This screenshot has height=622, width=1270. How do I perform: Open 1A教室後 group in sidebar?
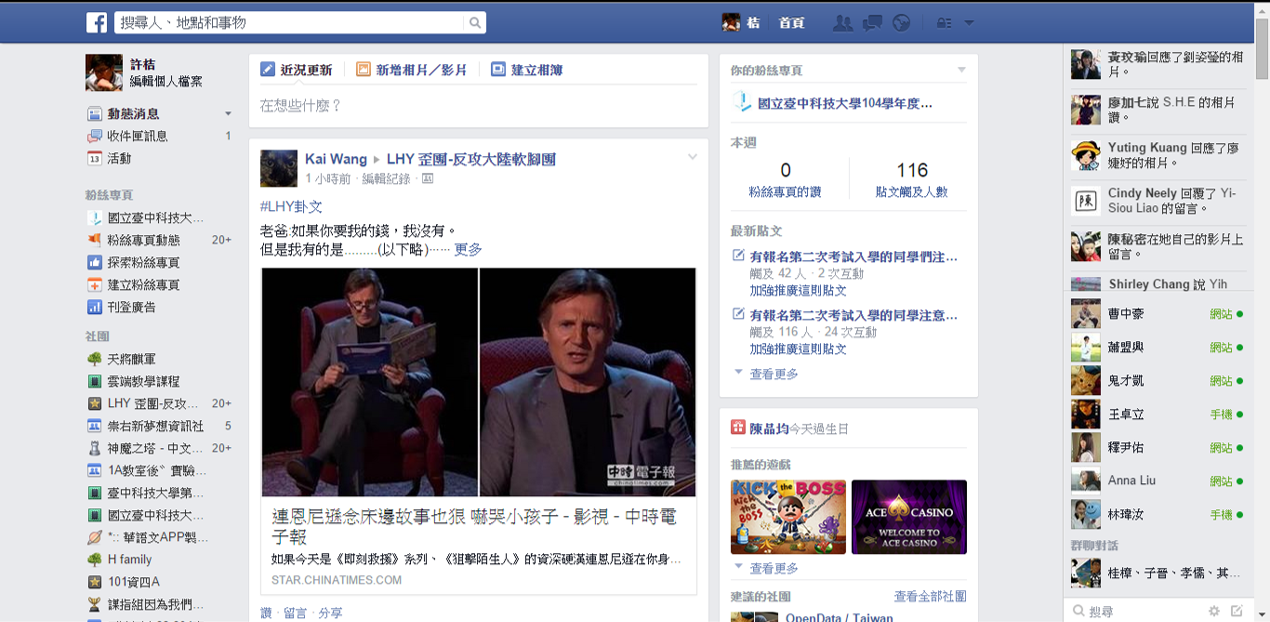tap(157, 470)
